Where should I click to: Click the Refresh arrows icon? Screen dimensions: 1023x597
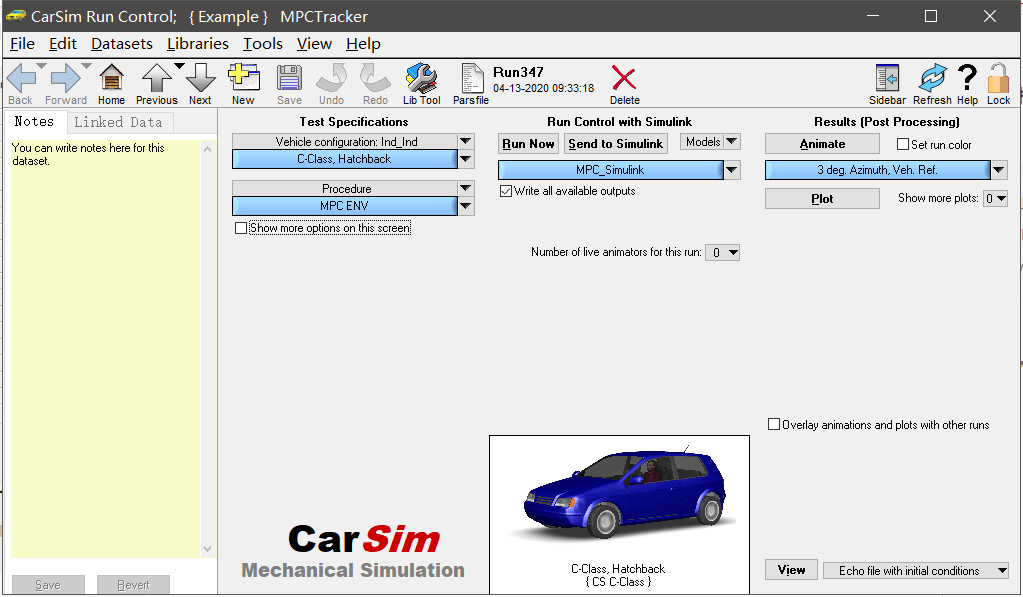coord(932,78)
